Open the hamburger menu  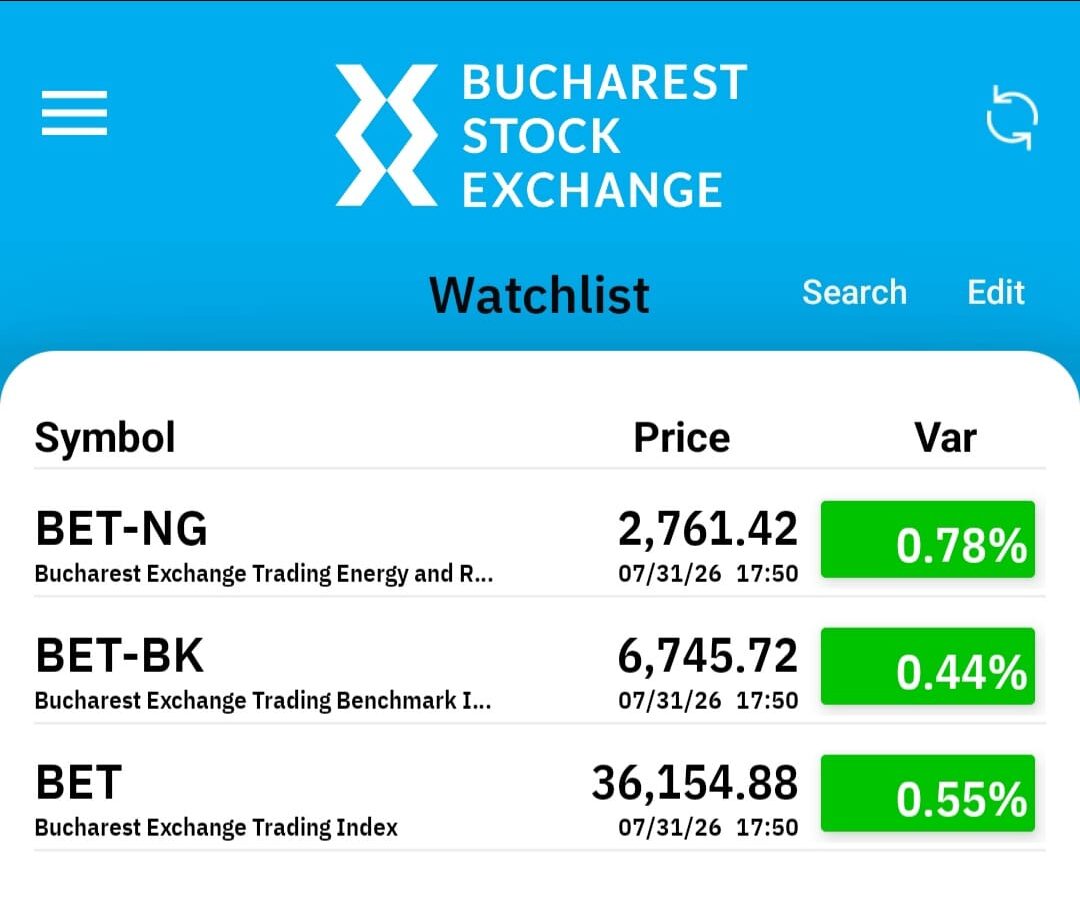(74, 112)
